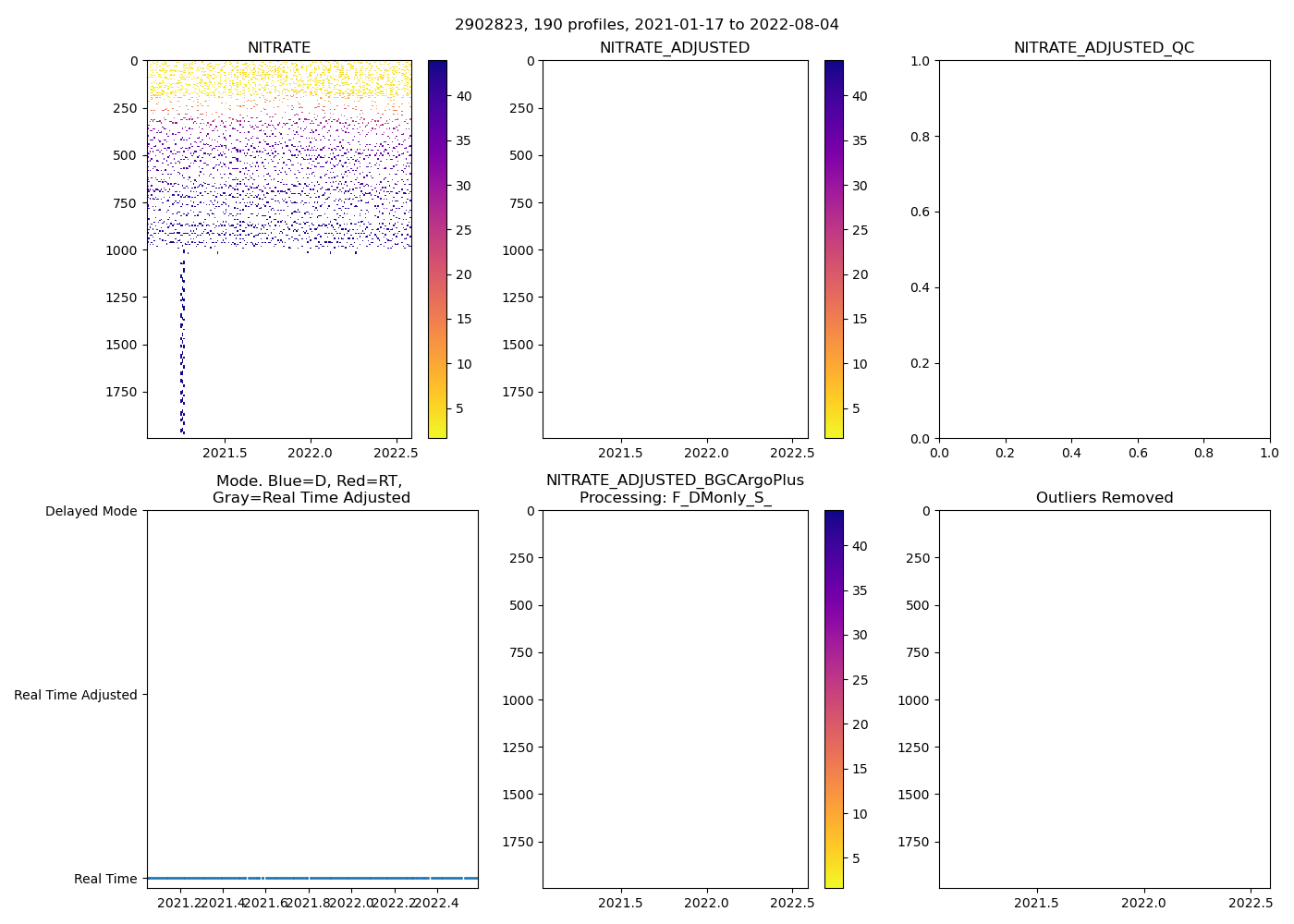Click the NITRATE_ADJUSTED_QC plot title
Screen dimensions: 1294x924
coord(1104,48)
